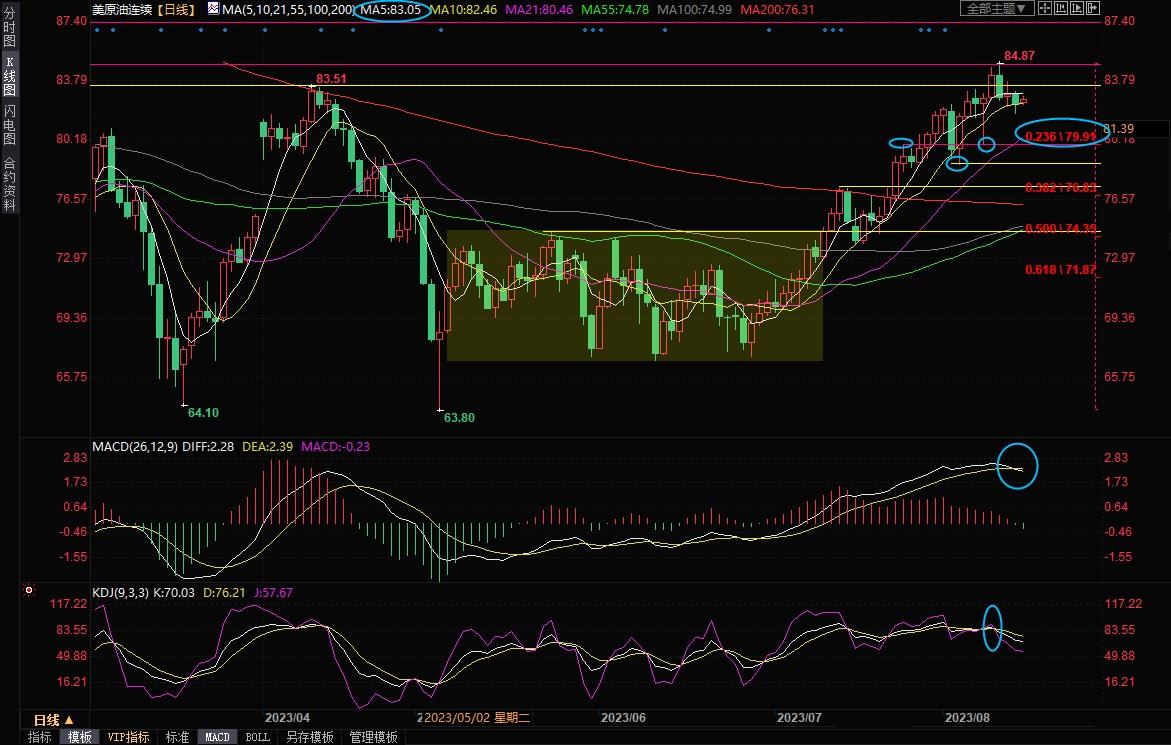This screenshot has width=1171, height=745.
Task: Toggle the 标准 template option
Action: click(x=176, y=737)
